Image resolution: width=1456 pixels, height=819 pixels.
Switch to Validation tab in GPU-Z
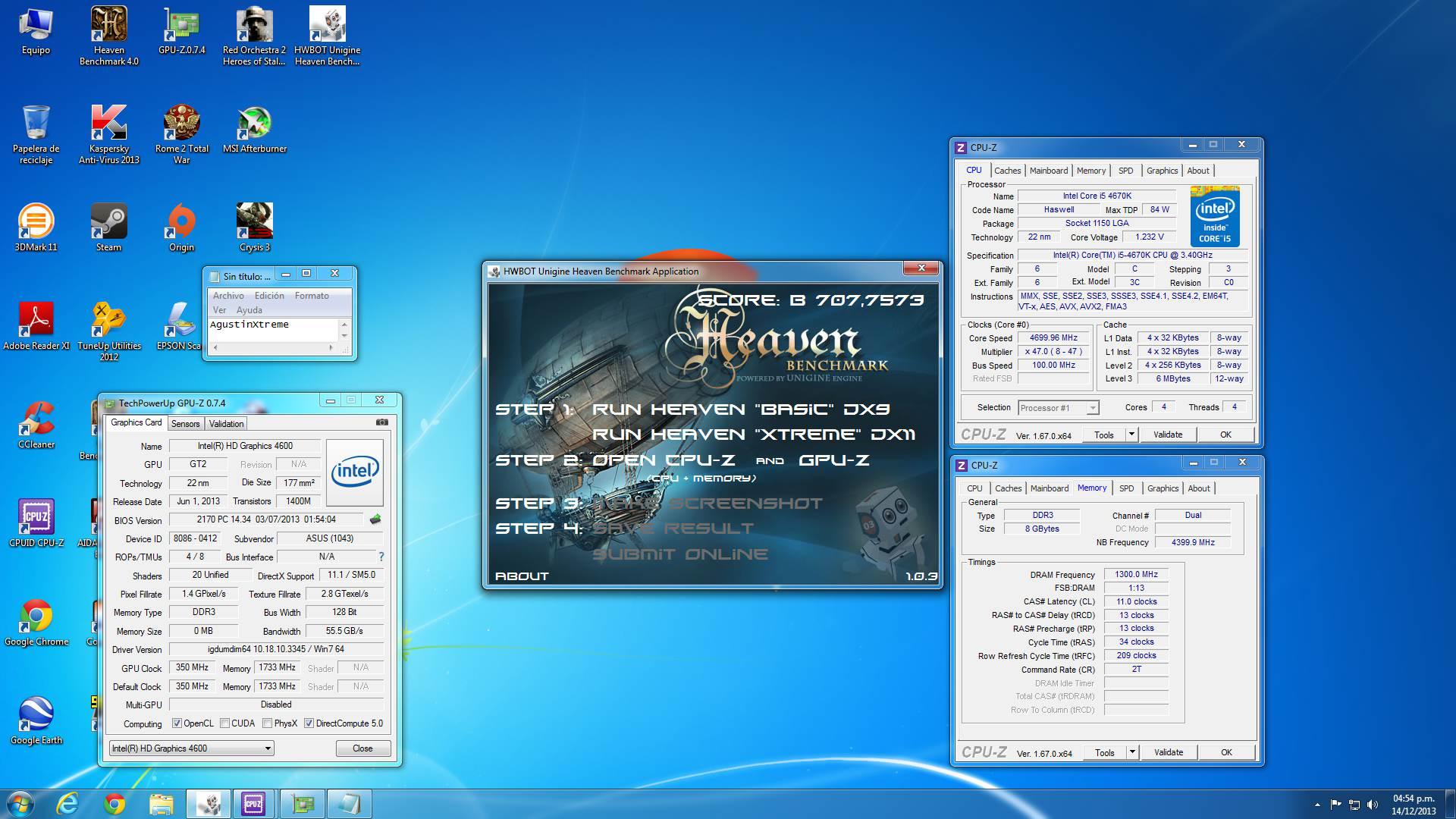[x=226, y=424]
